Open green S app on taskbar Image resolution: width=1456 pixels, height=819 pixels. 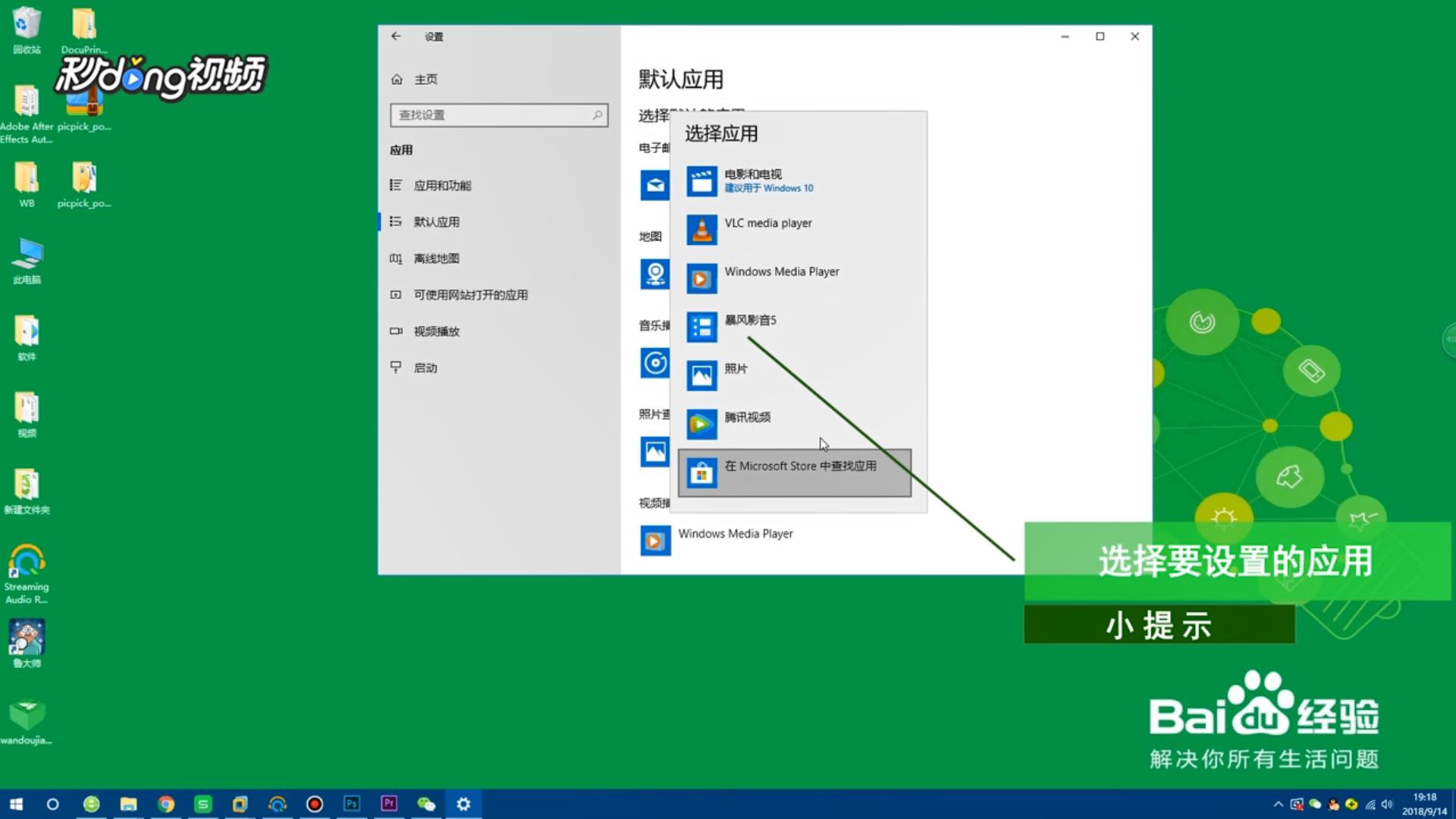pos(203,804)
